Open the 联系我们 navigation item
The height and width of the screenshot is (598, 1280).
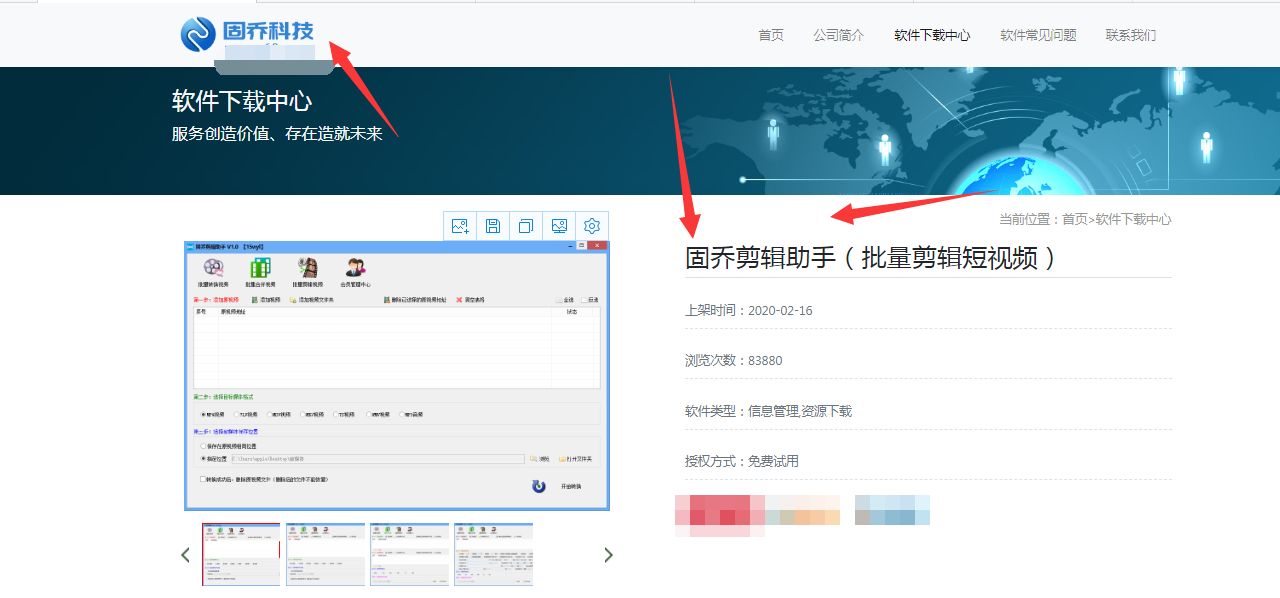click(x=1131, y=35)
